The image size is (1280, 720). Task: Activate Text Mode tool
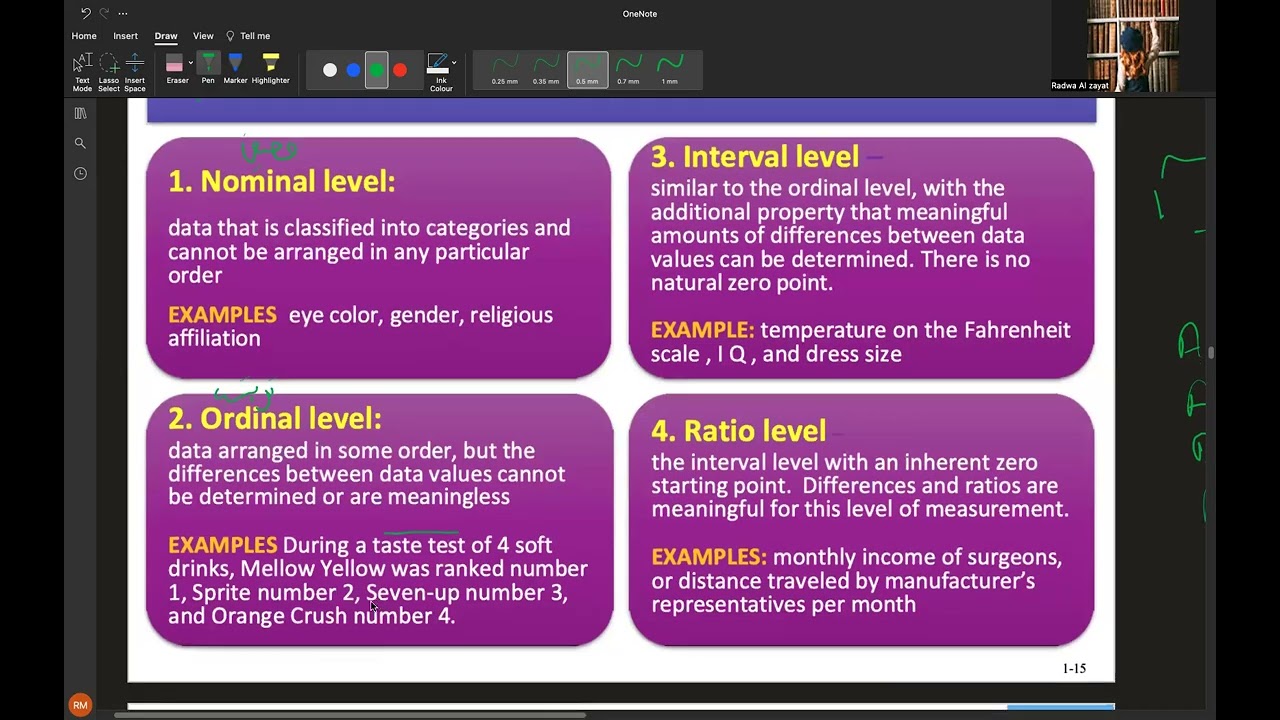82,72
